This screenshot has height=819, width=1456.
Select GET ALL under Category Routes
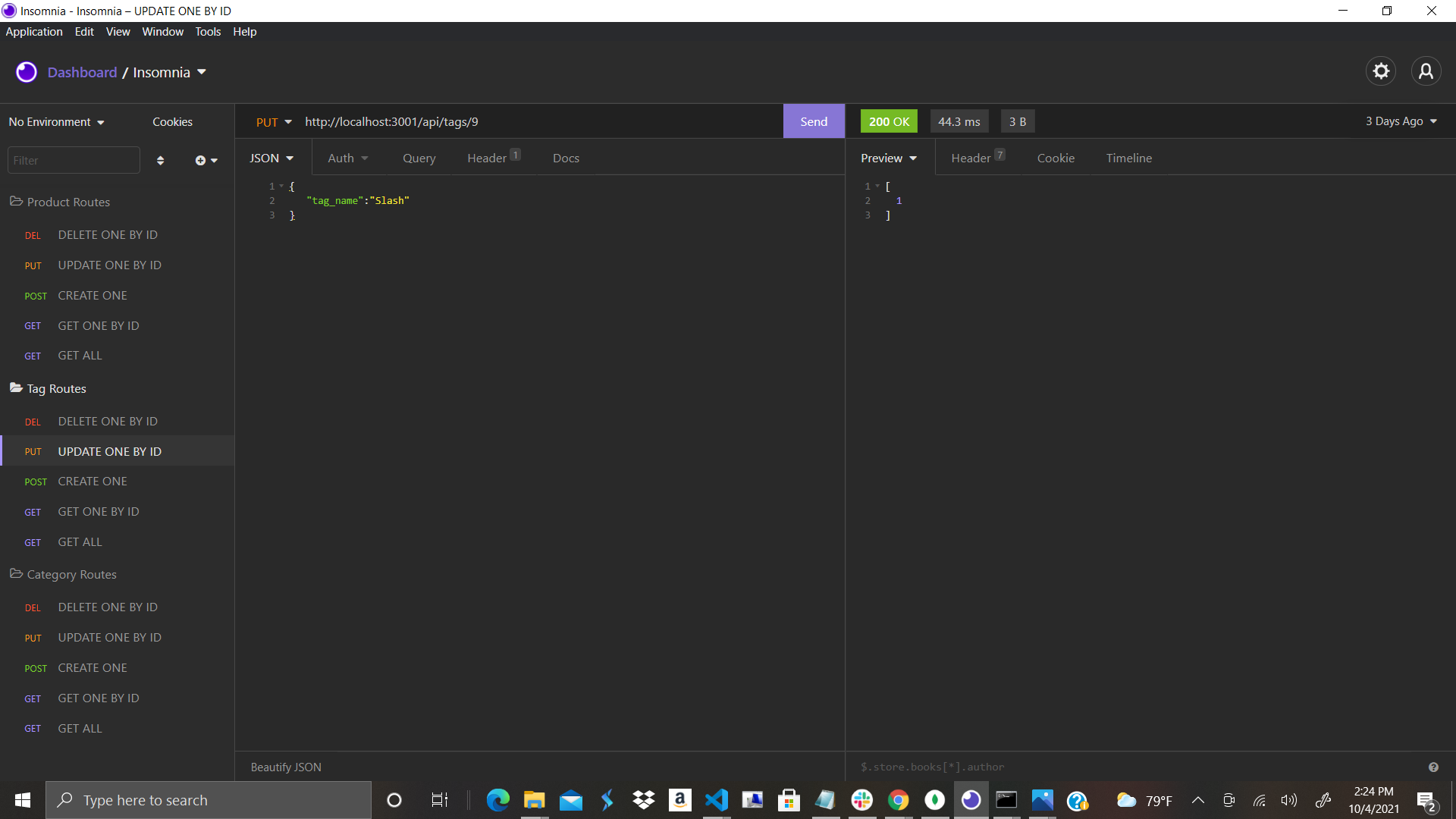pyautogui.click(x=80, y=728)
